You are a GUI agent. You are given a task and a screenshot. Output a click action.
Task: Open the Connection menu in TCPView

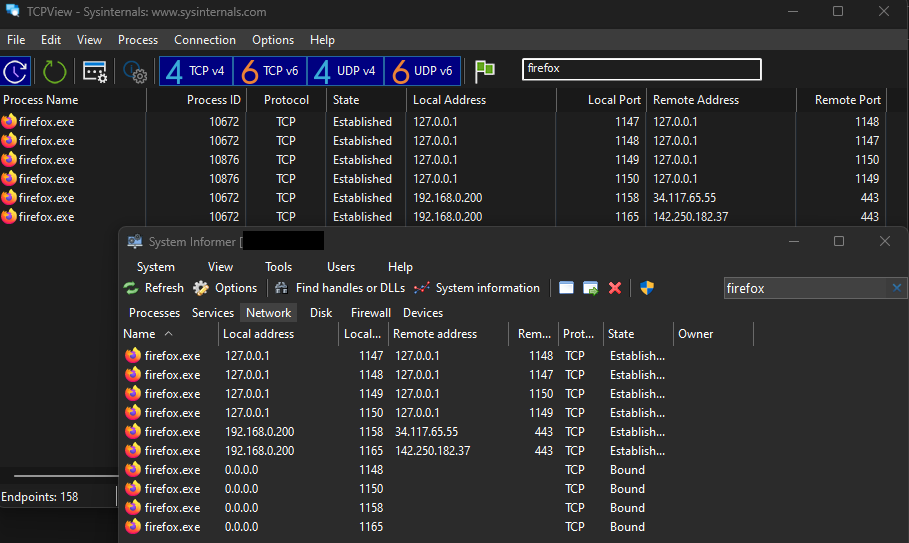(x=205, y=40)
